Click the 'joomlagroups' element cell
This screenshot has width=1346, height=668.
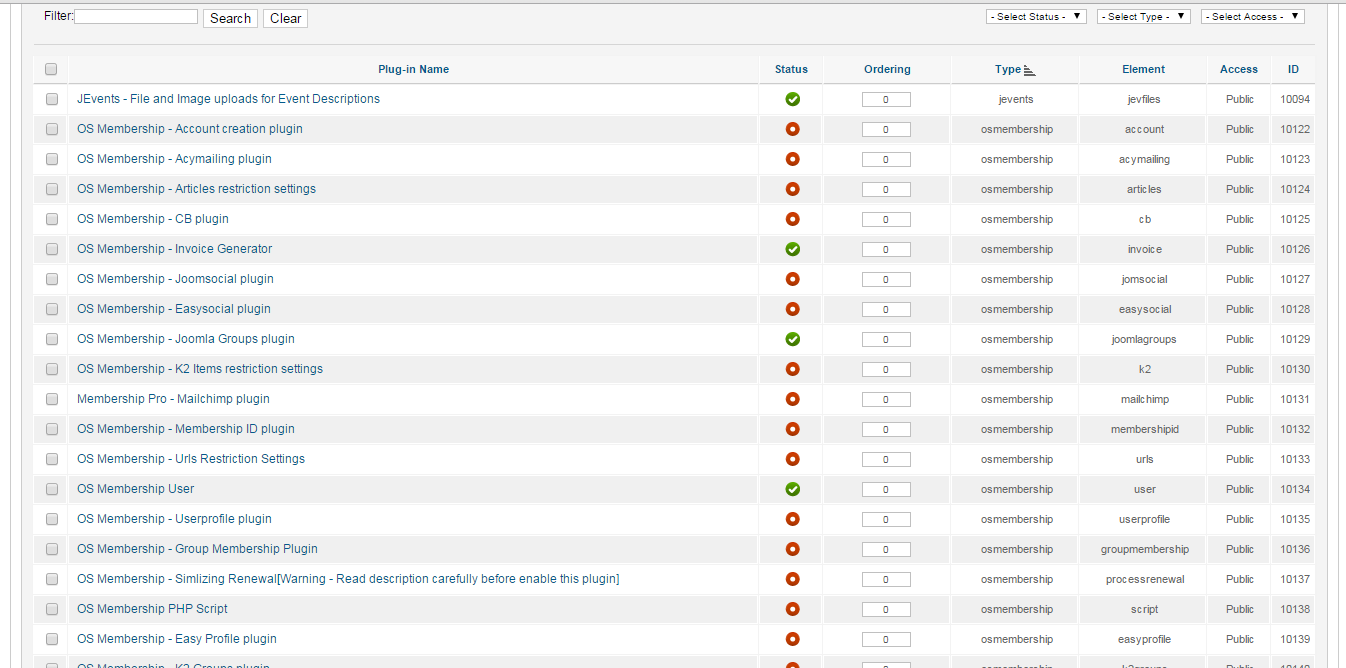click(1144, 339)
